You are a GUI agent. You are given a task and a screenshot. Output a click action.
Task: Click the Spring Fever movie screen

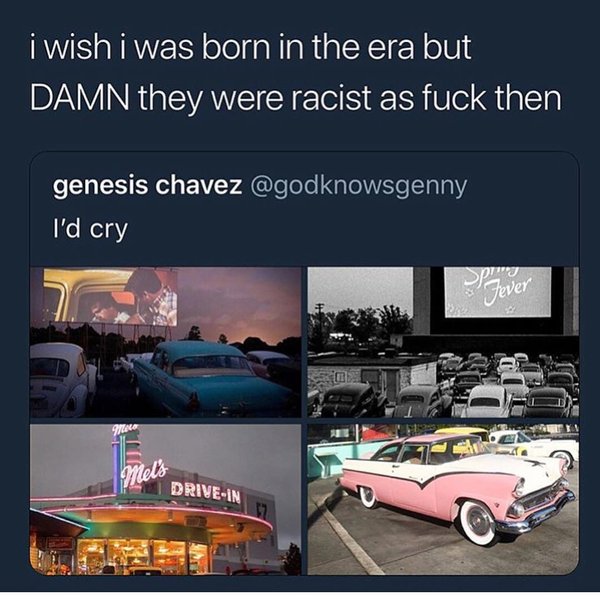point(497,292)
